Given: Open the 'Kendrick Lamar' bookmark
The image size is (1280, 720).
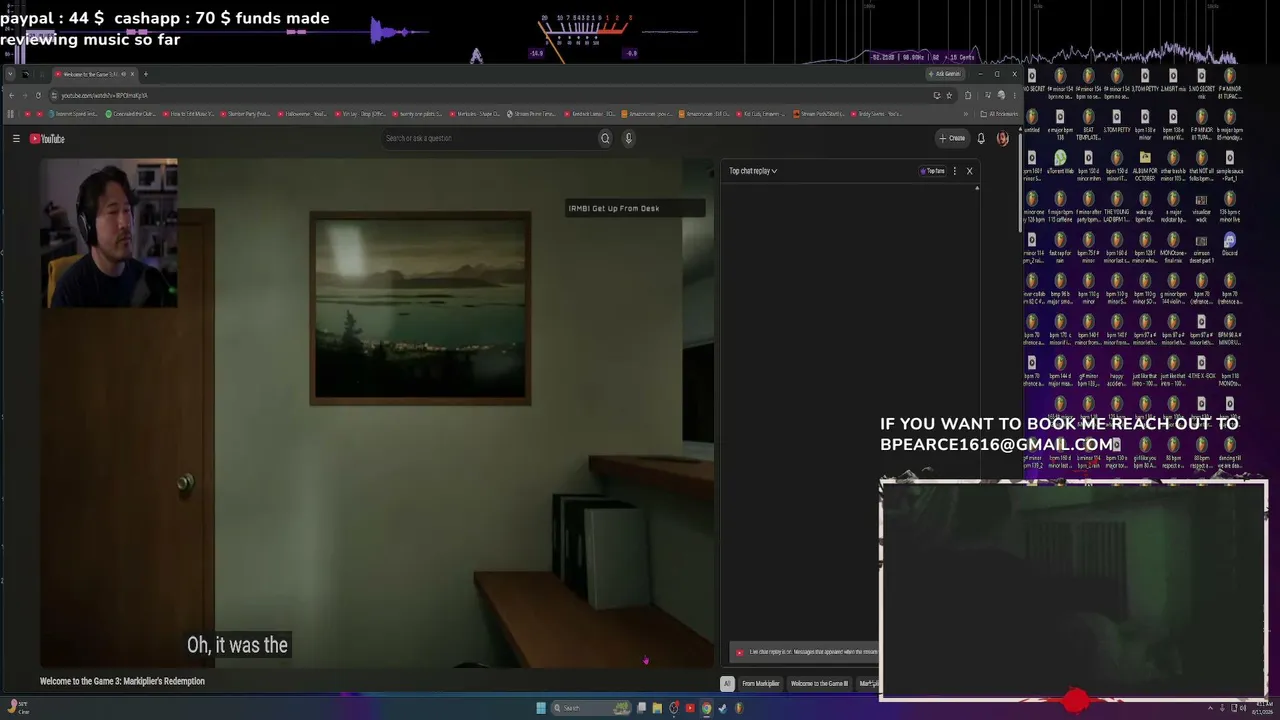Looking at the screenshot, I should [592, 114].
